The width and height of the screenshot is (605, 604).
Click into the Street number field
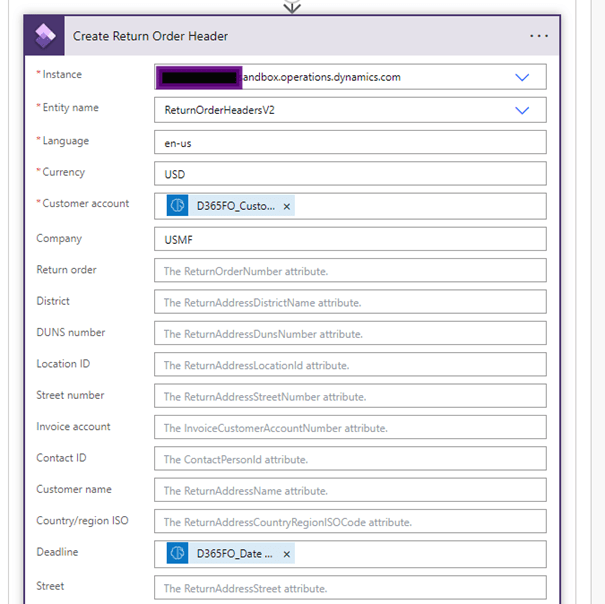tap(350, 396)
